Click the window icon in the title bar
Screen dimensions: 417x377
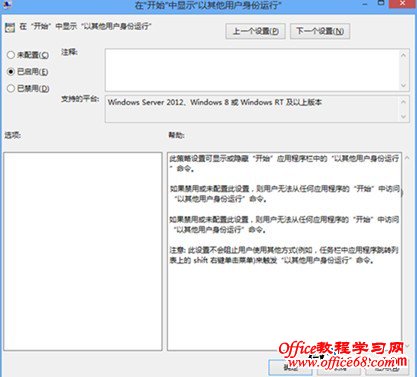pos(7,4)
